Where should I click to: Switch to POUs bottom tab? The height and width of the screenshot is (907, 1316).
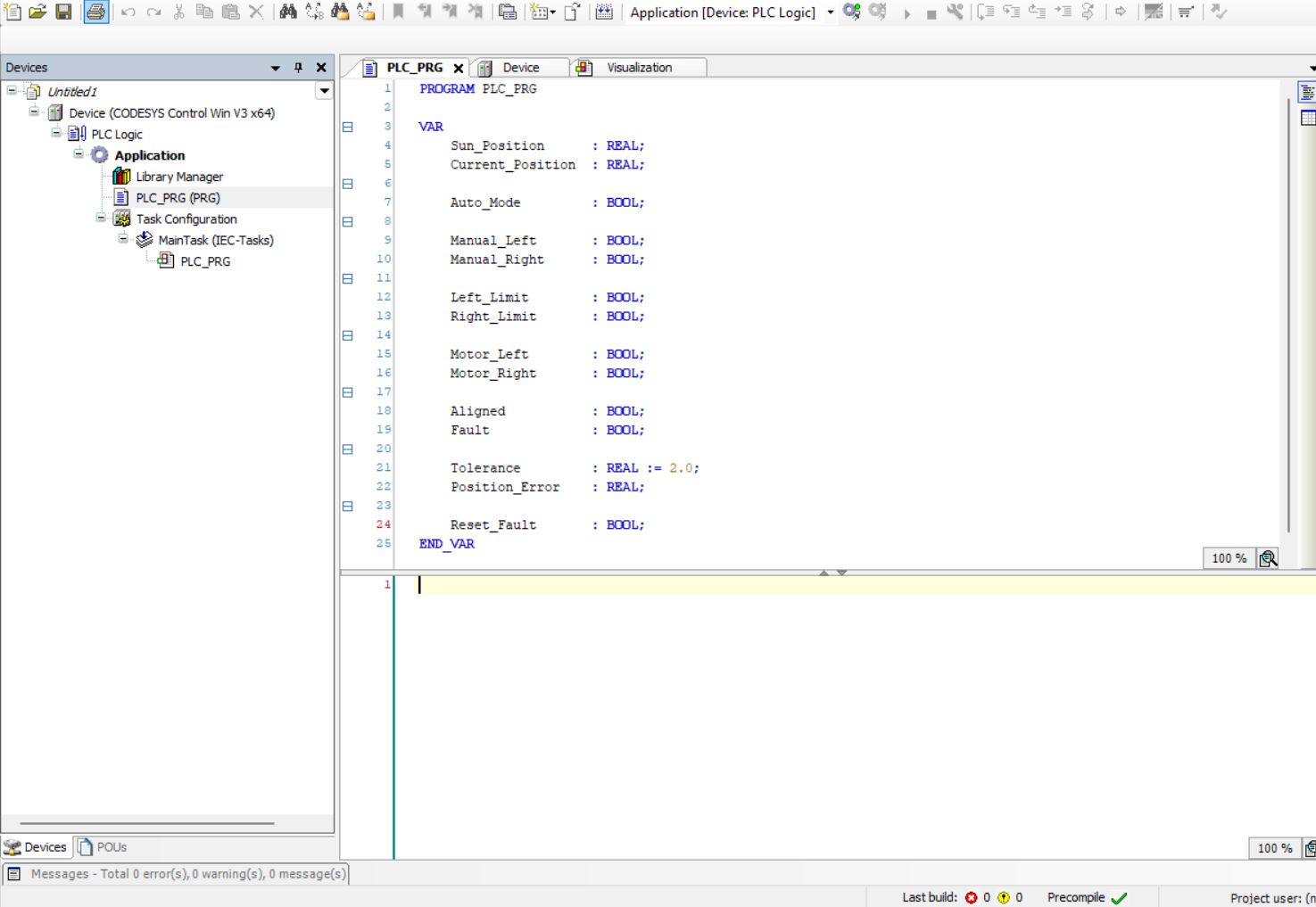click(102, 847)
